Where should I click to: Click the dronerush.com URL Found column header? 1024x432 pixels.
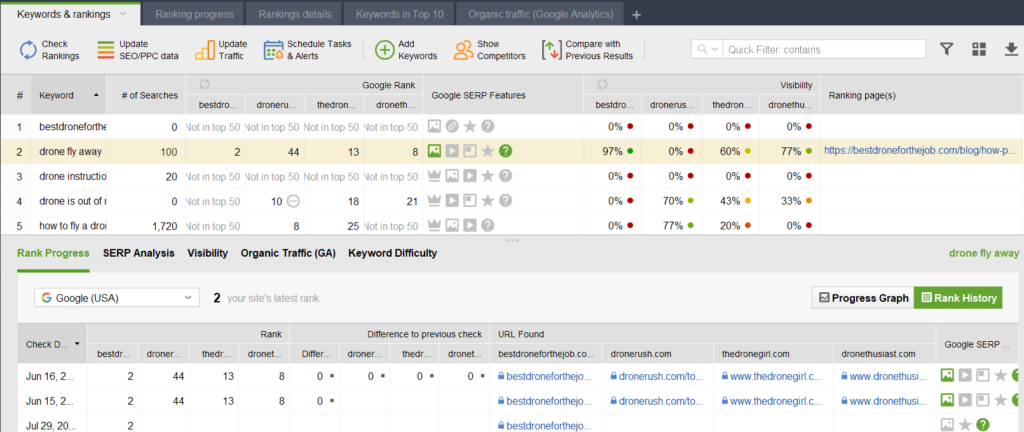pos(658,354)
